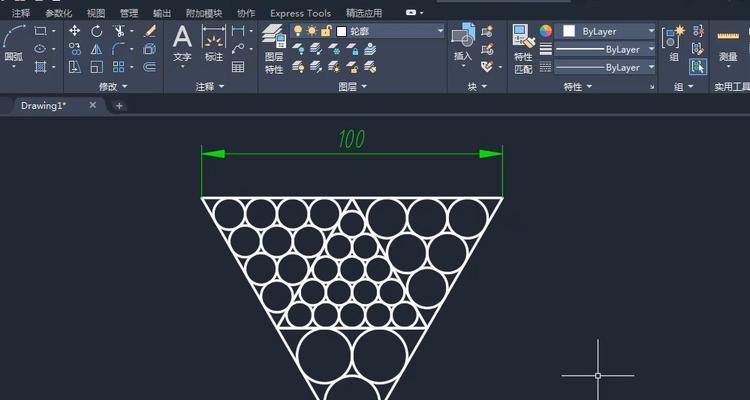Click the new drawing plus tab button
Image resolution: width=750 pixels, height=400 pixels.
tap(119, 106)
